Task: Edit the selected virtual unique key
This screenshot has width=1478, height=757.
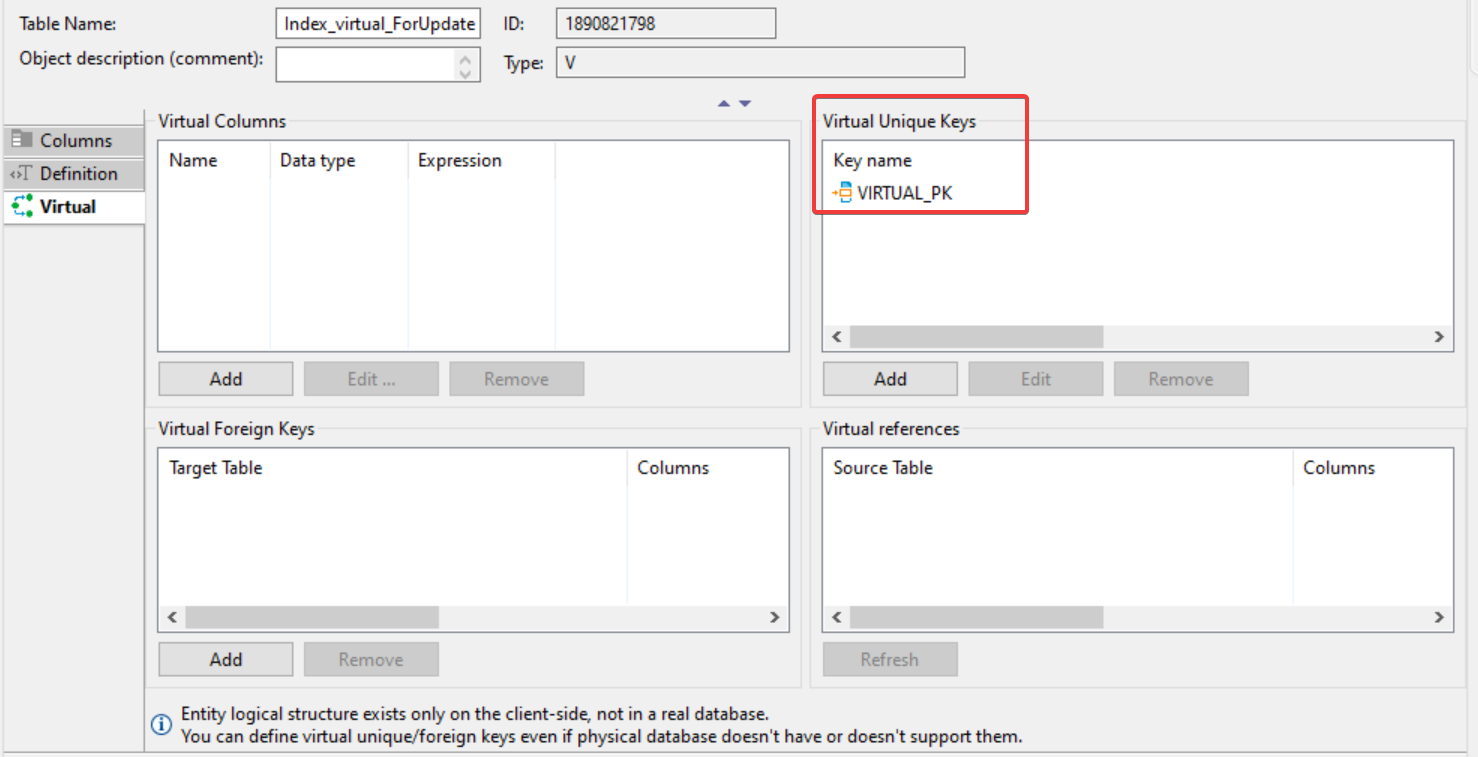Action: pos(1035,378)
